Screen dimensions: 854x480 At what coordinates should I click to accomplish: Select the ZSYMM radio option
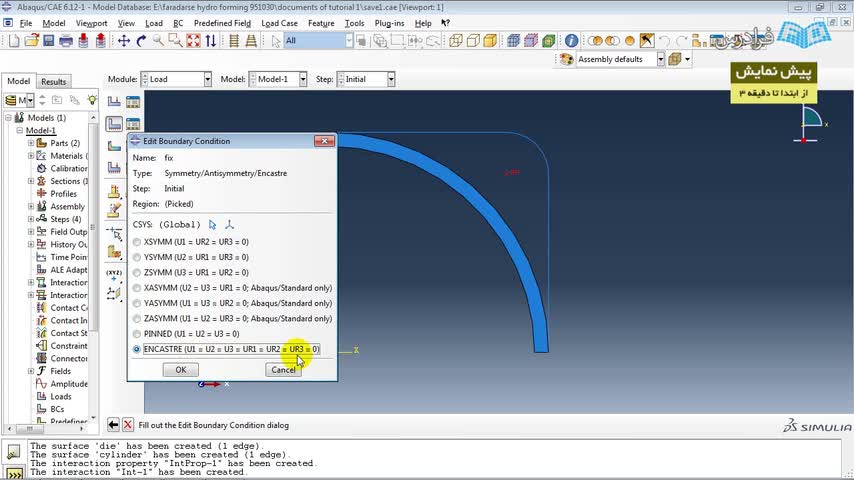(137, 272)
